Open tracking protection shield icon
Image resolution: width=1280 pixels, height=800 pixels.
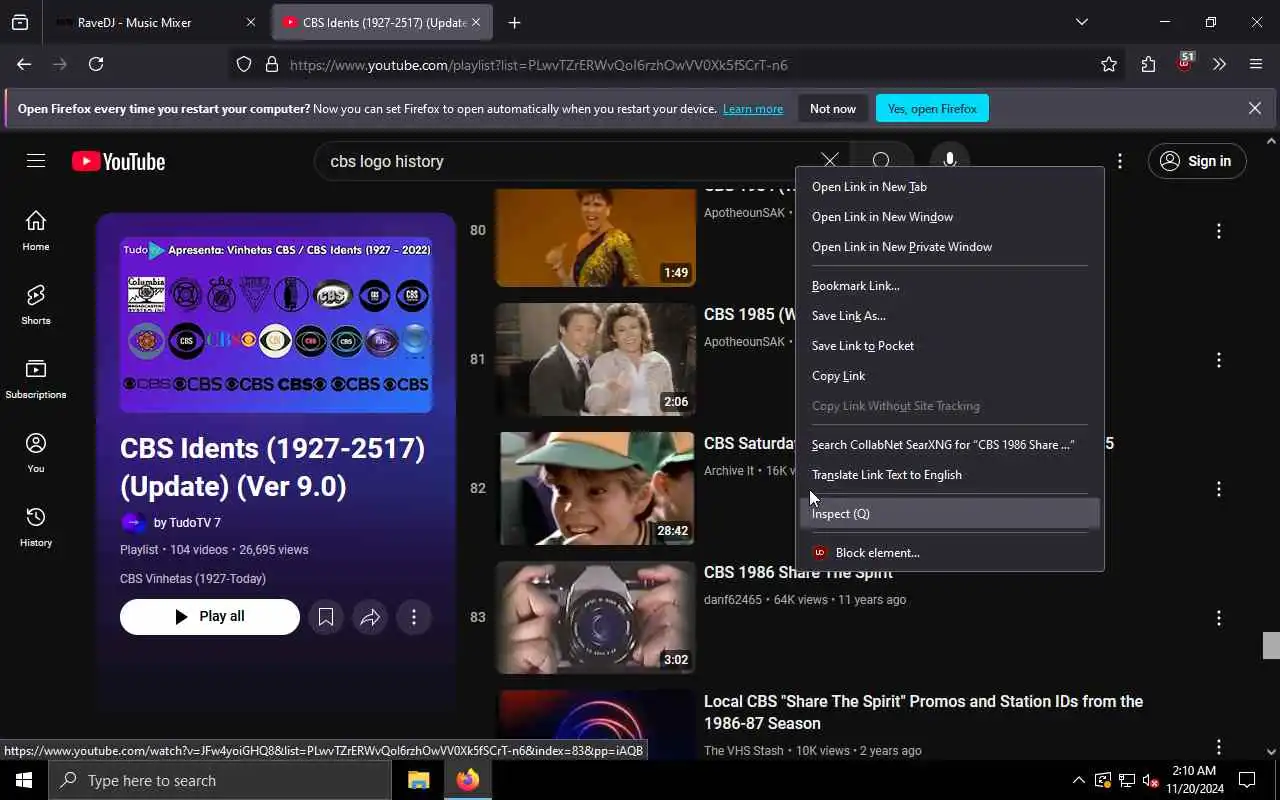tap(244, 64)
